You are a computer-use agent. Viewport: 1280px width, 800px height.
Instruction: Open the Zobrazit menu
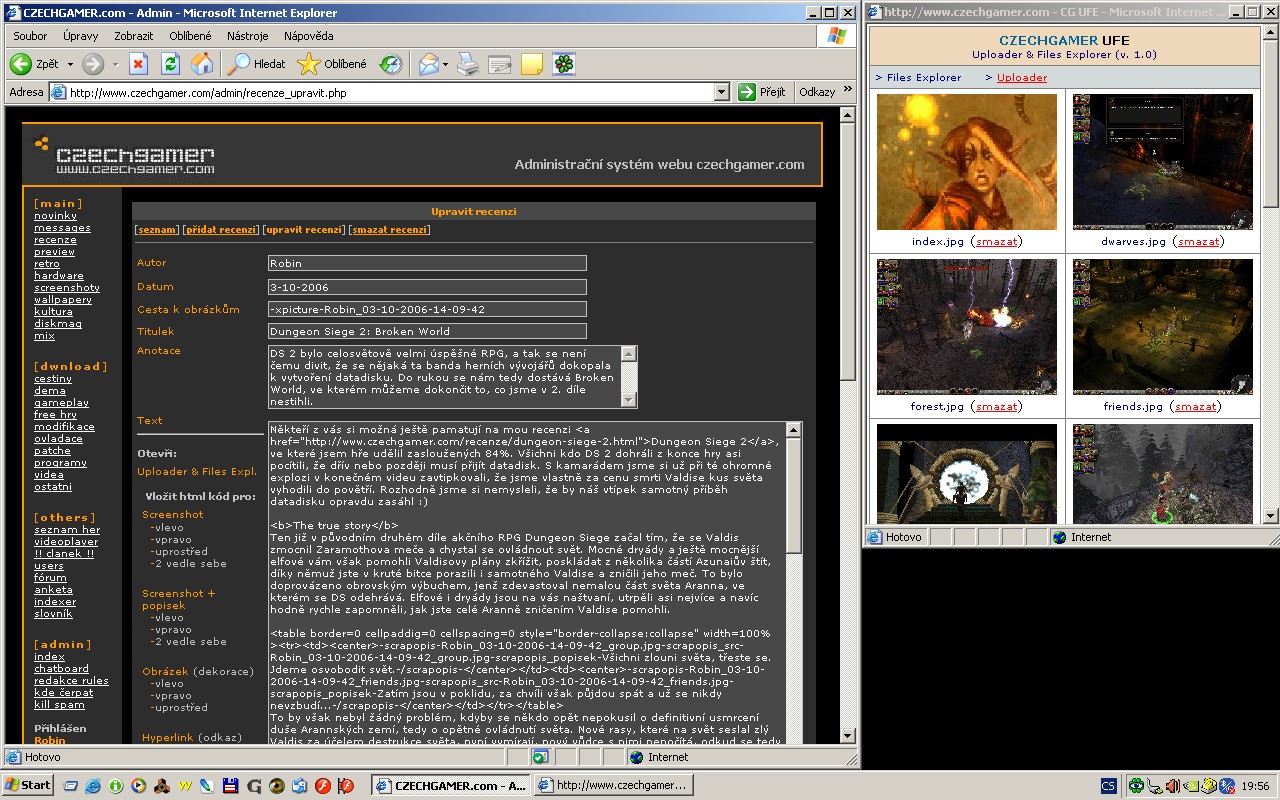134,36
